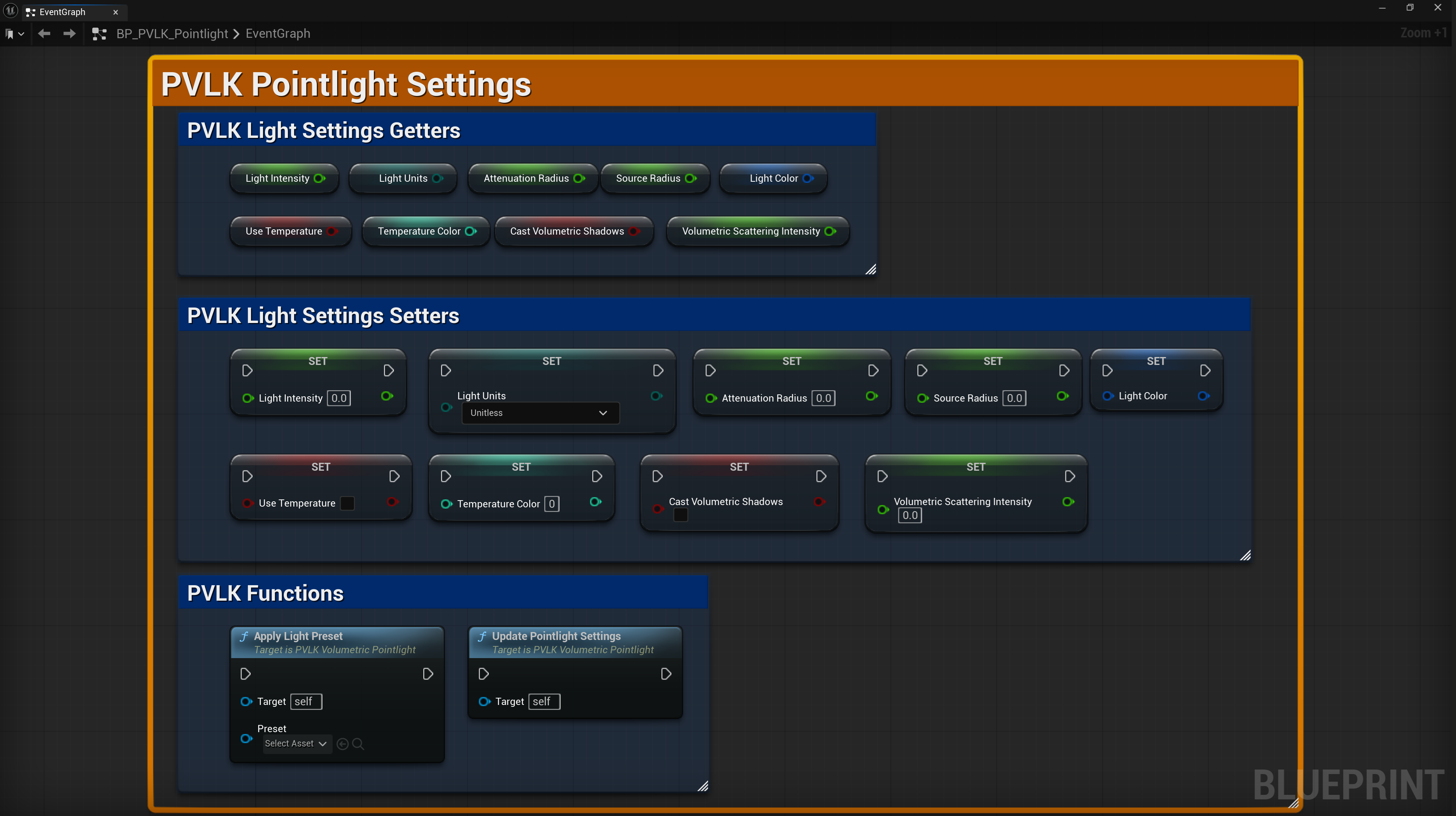Click exec input pin of SET Light Color

coord(1107,371)
